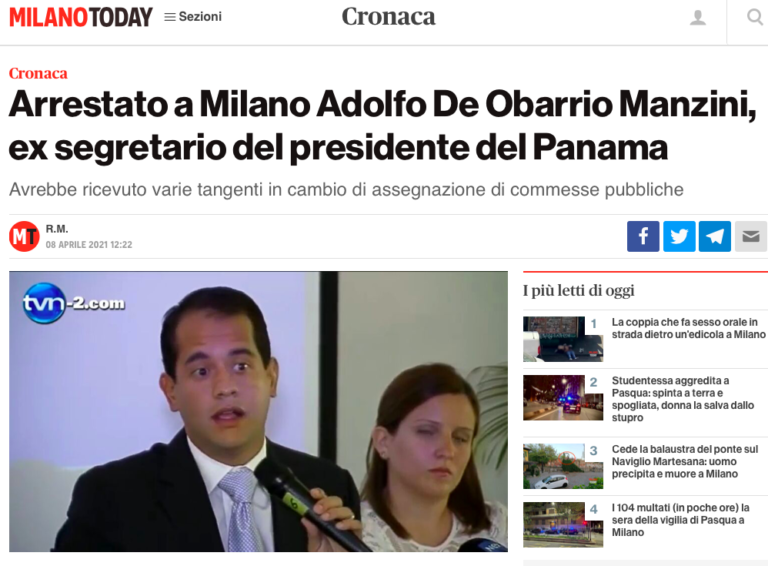Open the Naviglio Martesana balaustra story
The image size is (768, 566).
click(x=685, y=461)
